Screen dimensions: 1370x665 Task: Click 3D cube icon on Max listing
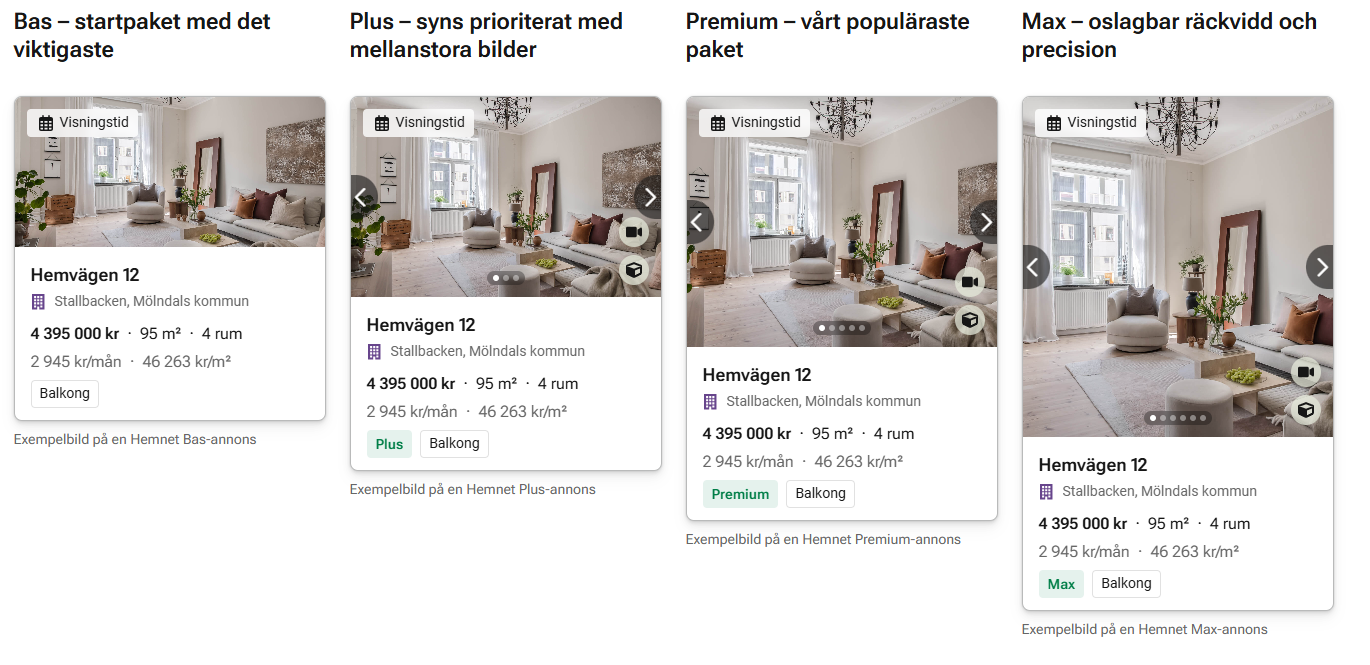pyautogui.click(x=1305, y=410)
